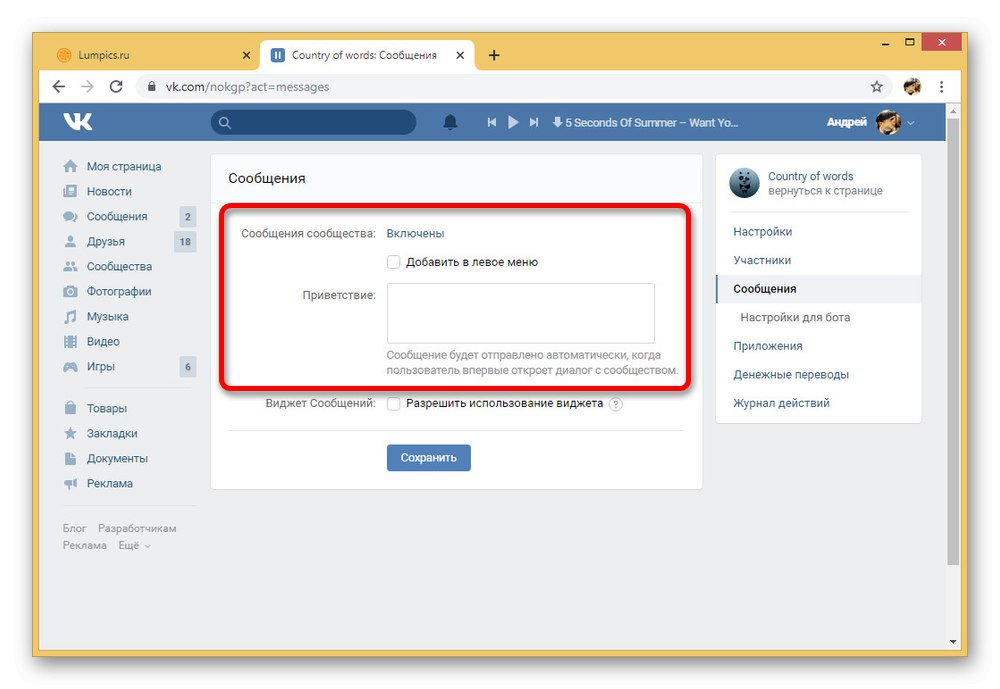The width and height of the screenshot is (1000, 689).
Task: Click the Игры gamepad icon
Action: tap(70, 367)
